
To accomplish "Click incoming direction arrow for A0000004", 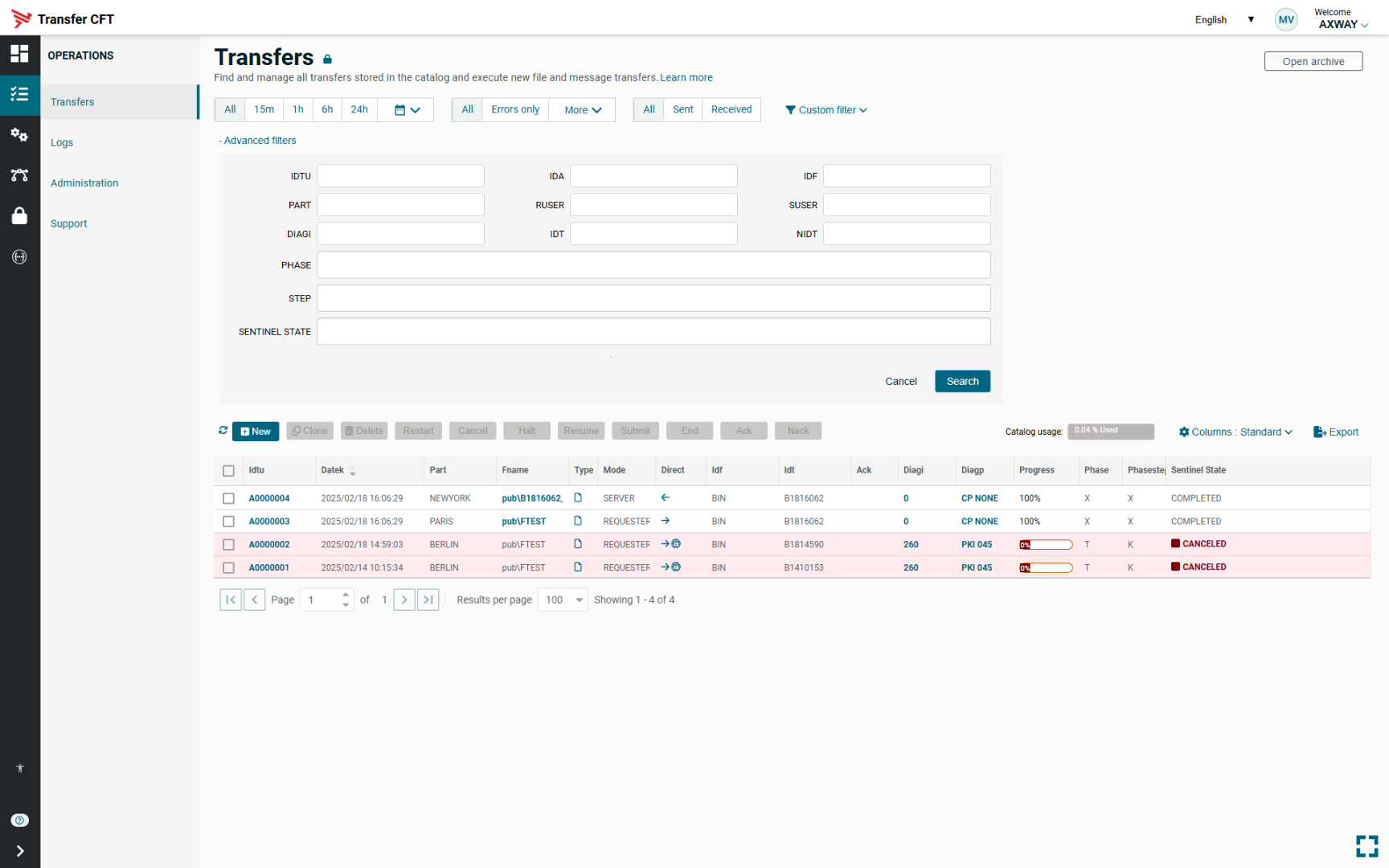I will [x=666, y=497].
